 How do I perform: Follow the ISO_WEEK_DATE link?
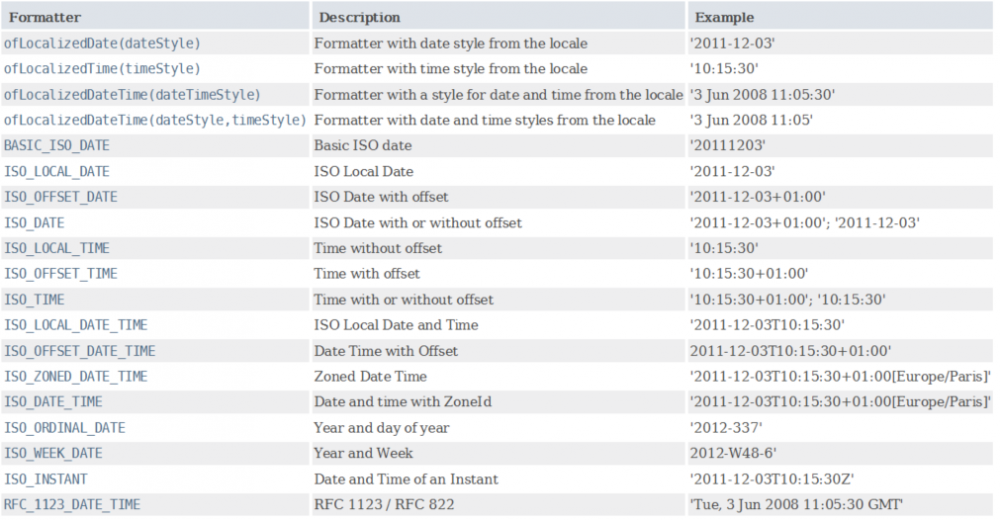tap(53, 454)
